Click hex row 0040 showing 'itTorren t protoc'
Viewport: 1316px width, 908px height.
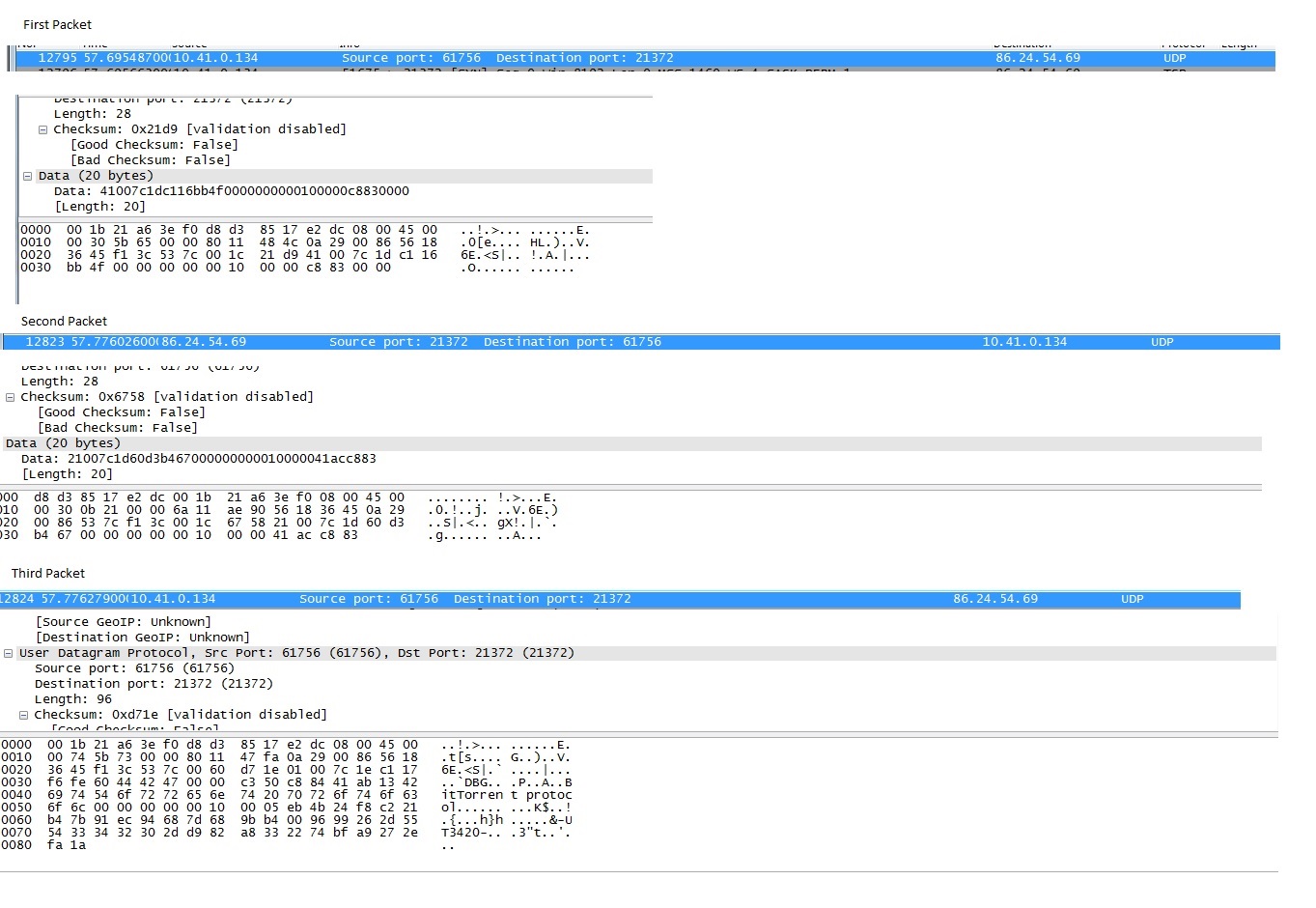(x=286, y=795)
